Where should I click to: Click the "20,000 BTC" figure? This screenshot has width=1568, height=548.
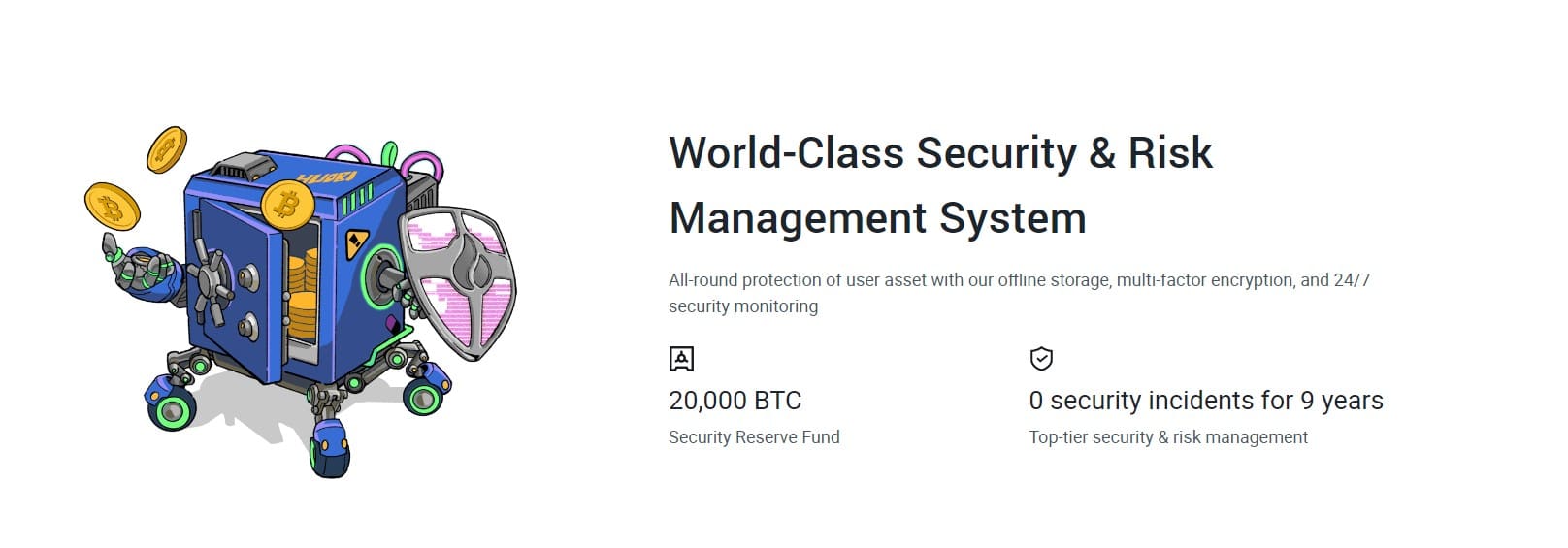click(735, 401)
